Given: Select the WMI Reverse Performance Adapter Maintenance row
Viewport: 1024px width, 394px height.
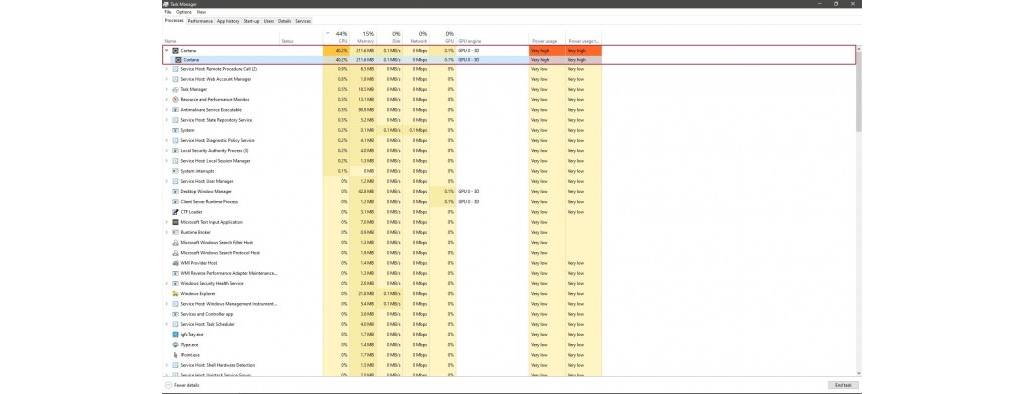Looking at the screenshot, I should pos(383,273).
